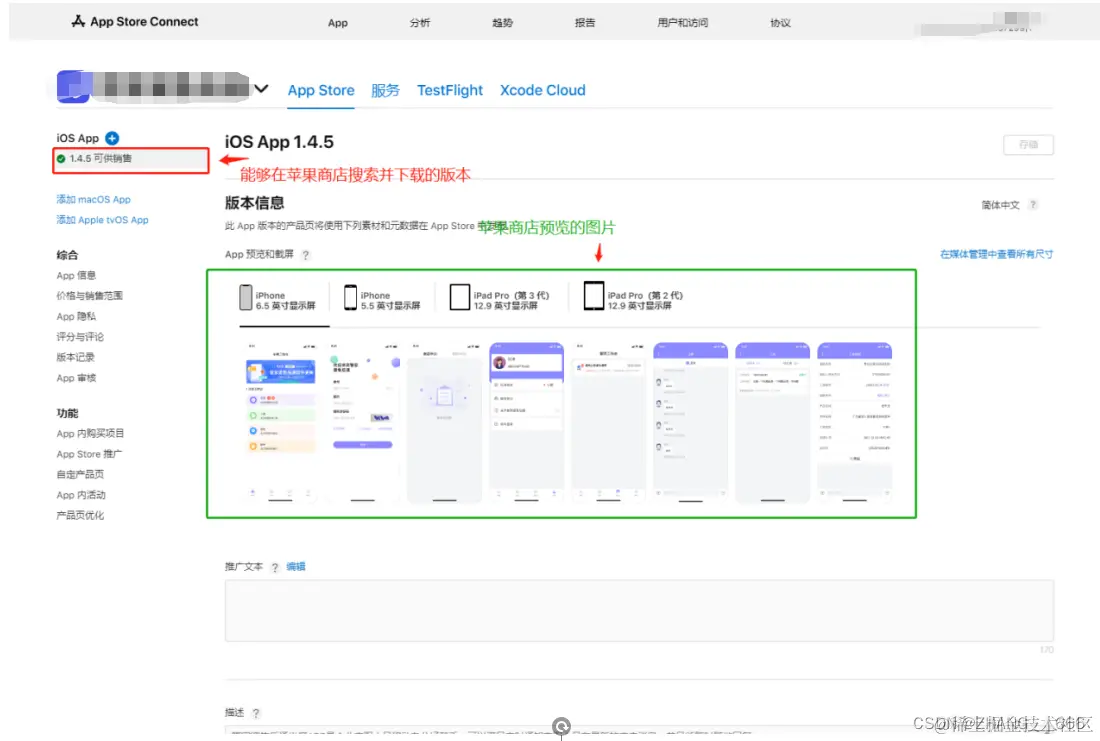This screenshot has width=1100, height=741.
Task: Click 添加 Apple tvOS App link
Action: point(102,220)
